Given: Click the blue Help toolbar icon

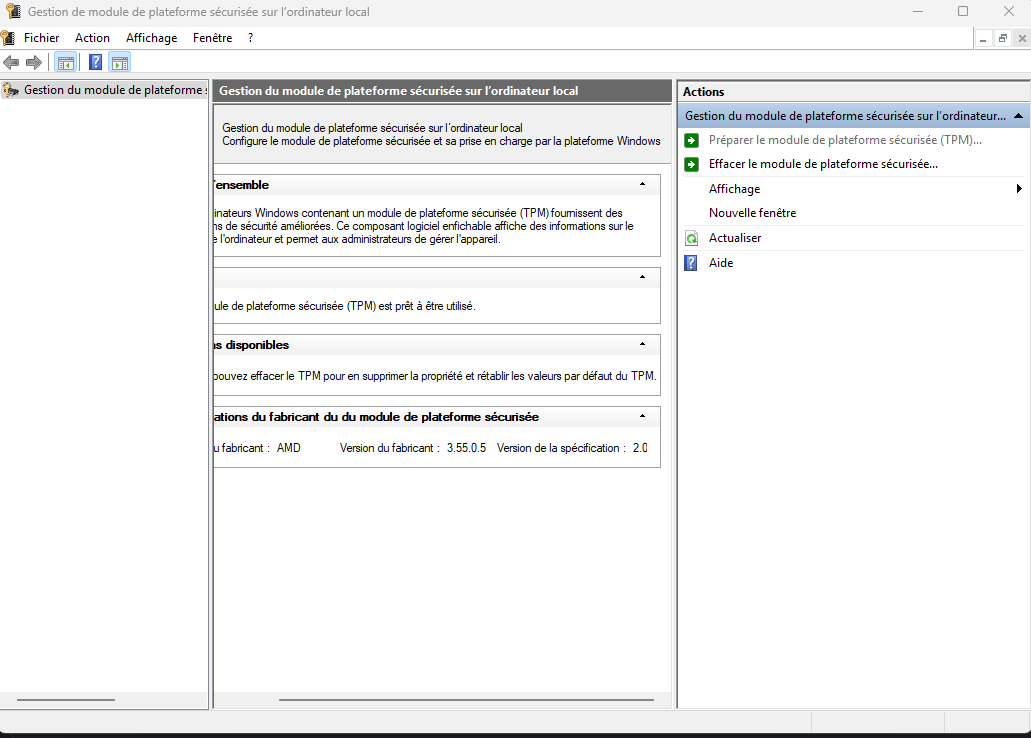Looking at the screenshot, I should [x=95, y=62].
